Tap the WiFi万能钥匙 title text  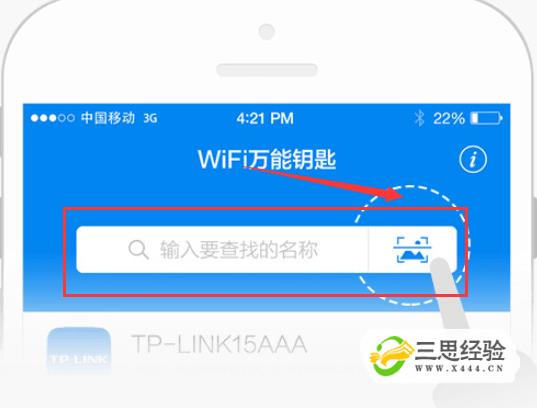tap(267, 159)
